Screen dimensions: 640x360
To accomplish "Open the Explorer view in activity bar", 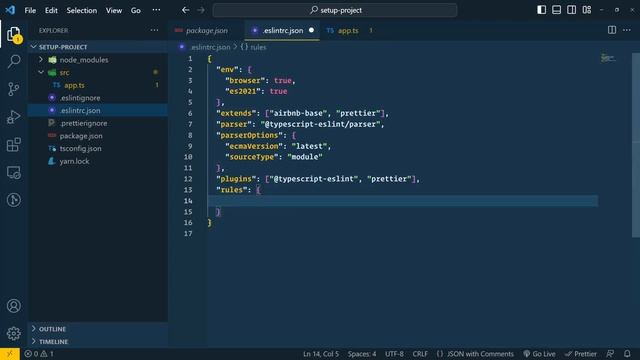I will coord(13,34).
